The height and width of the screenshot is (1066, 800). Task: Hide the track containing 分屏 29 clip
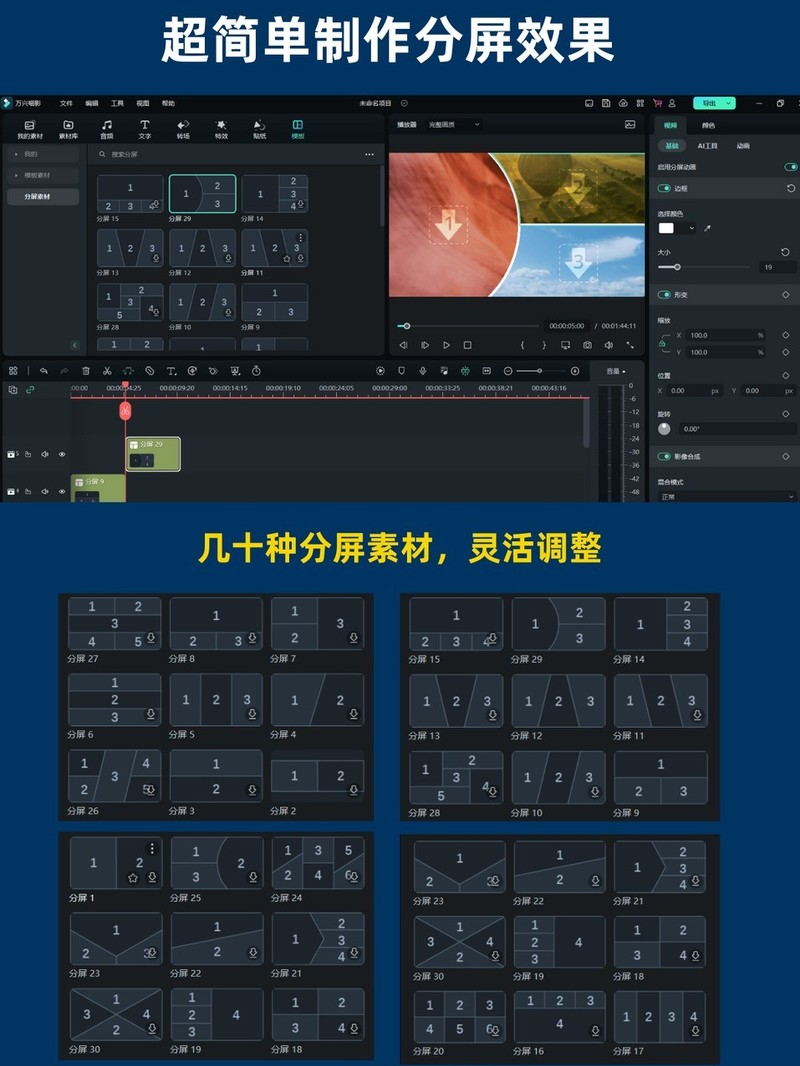(62, 454)
